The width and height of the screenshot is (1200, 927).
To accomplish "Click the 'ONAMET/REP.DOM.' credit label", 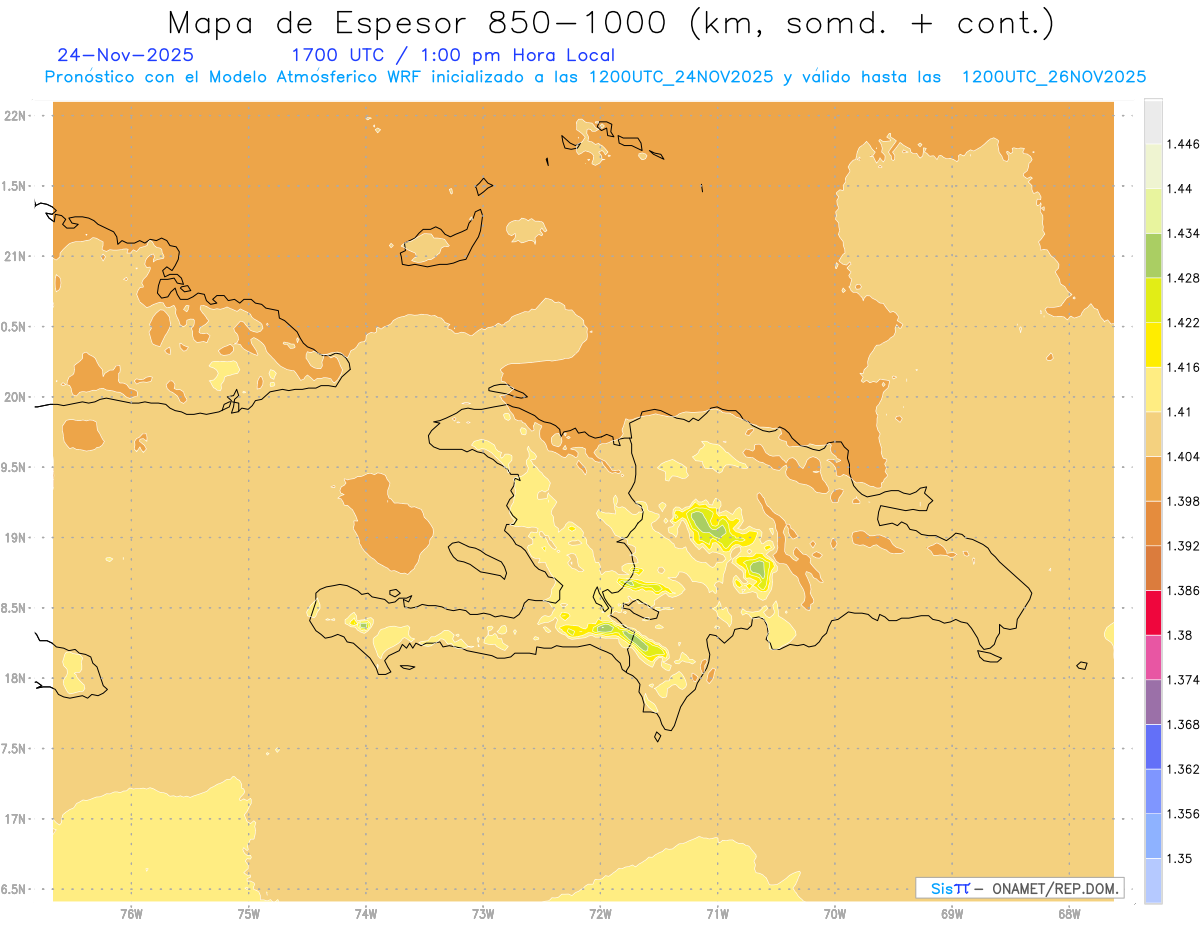I will pos(1056,888).
